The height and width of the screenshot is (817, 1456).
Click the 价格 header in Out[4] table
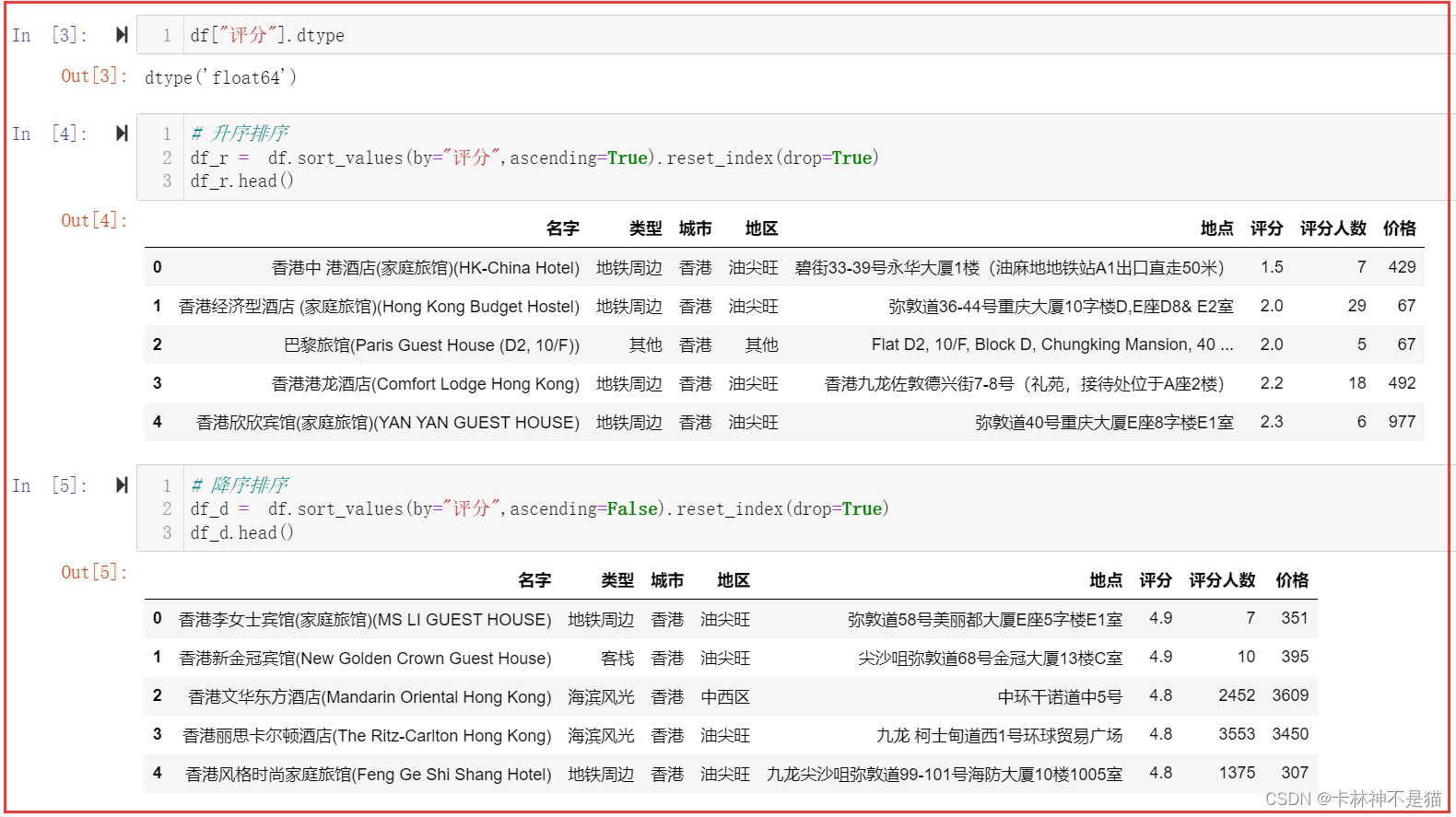[1399, 228]
